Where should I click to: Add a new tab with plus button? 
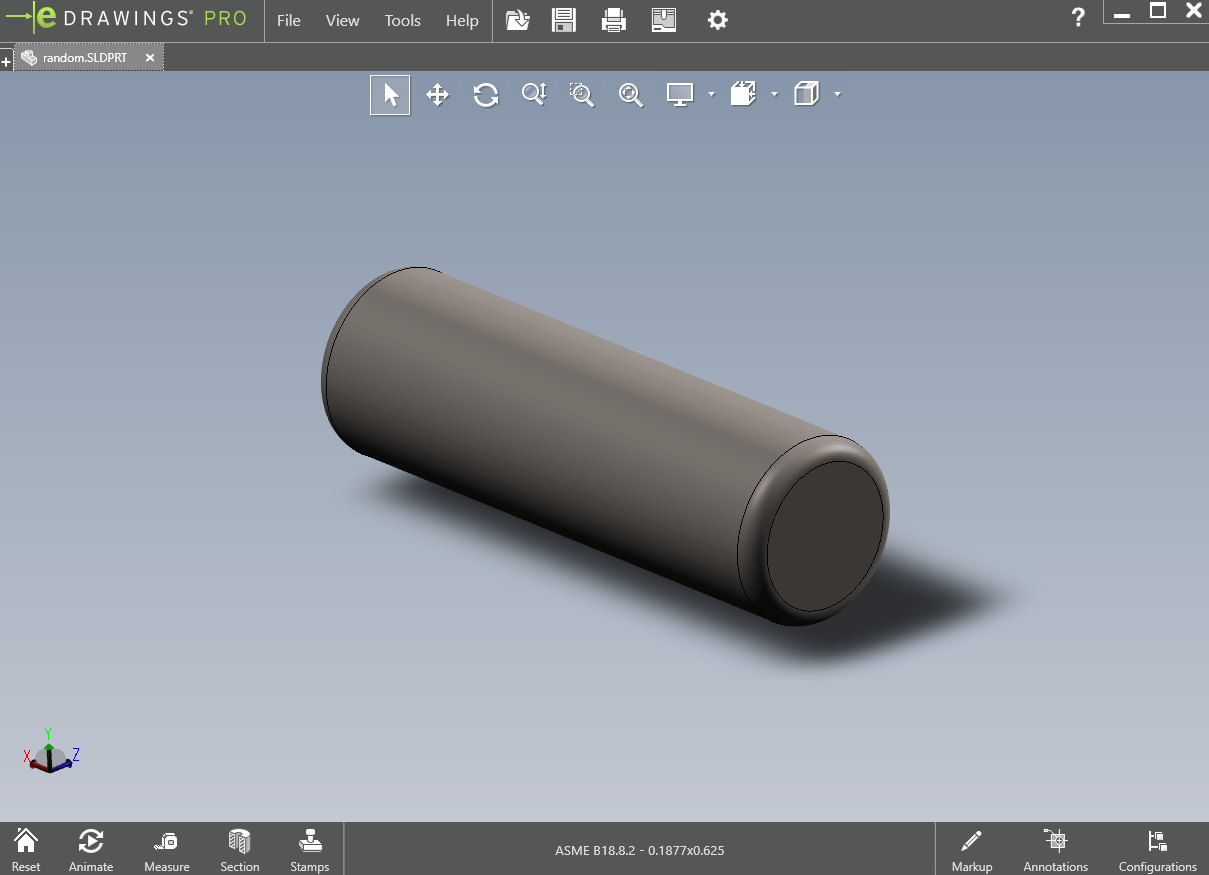[6, 62]
